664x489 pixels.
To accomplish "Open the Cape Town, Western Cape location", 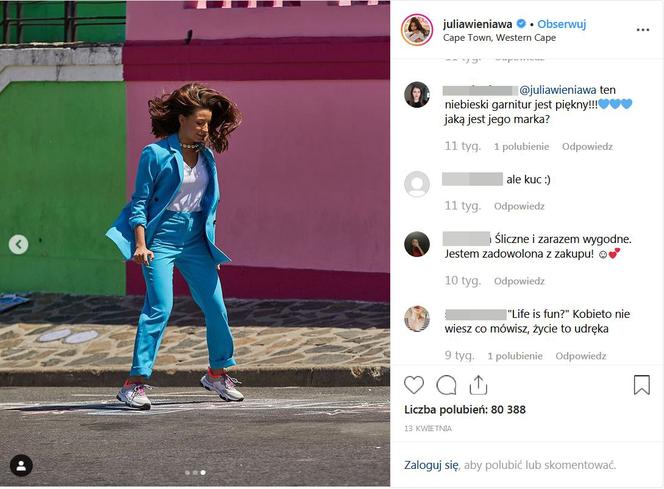I will click(499, 38).
